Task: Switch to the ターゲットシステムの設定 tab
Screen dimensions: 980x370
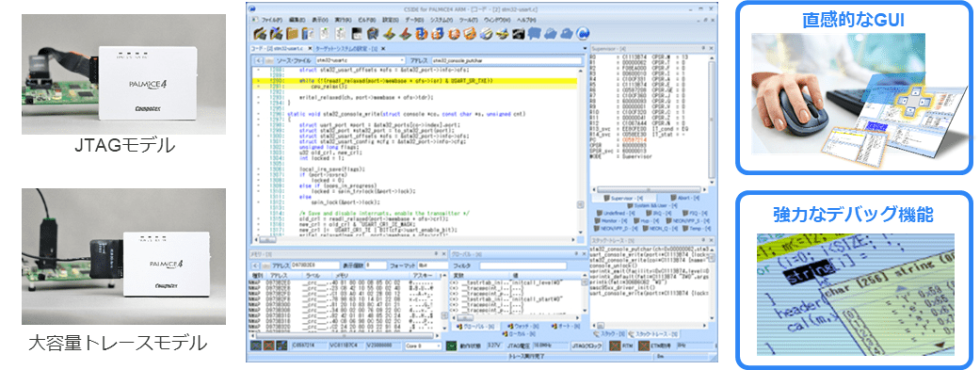Action: [x=346, y=49]
